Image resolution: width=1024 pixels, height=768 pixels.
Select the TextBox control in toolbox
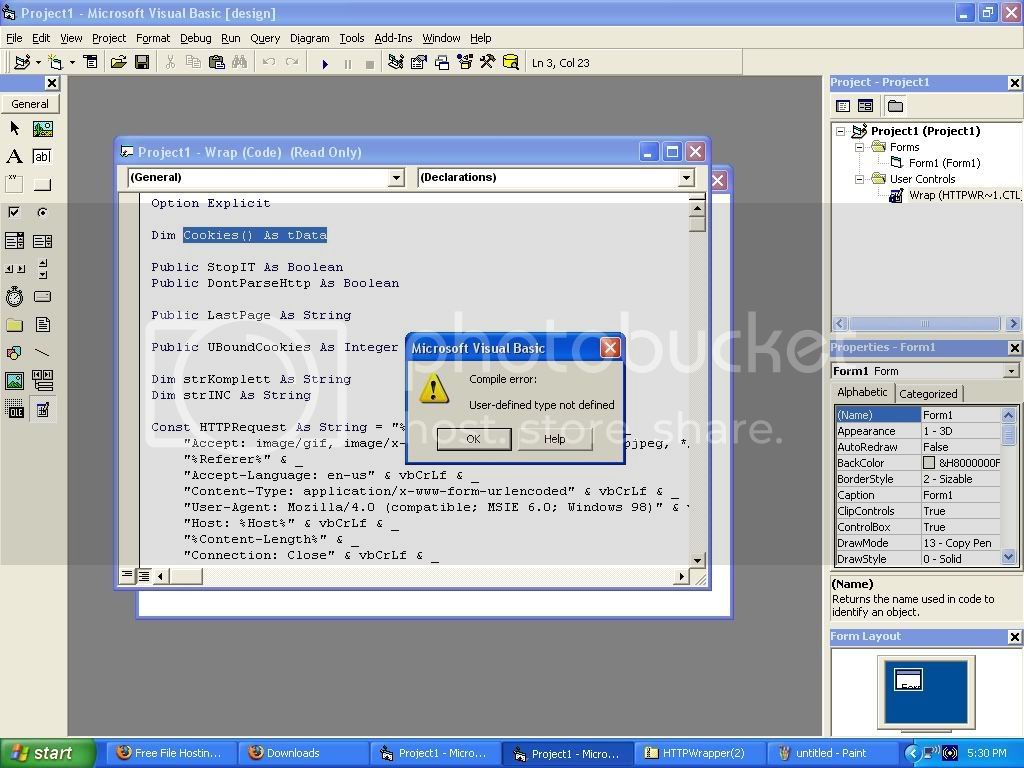pos(42,157)
